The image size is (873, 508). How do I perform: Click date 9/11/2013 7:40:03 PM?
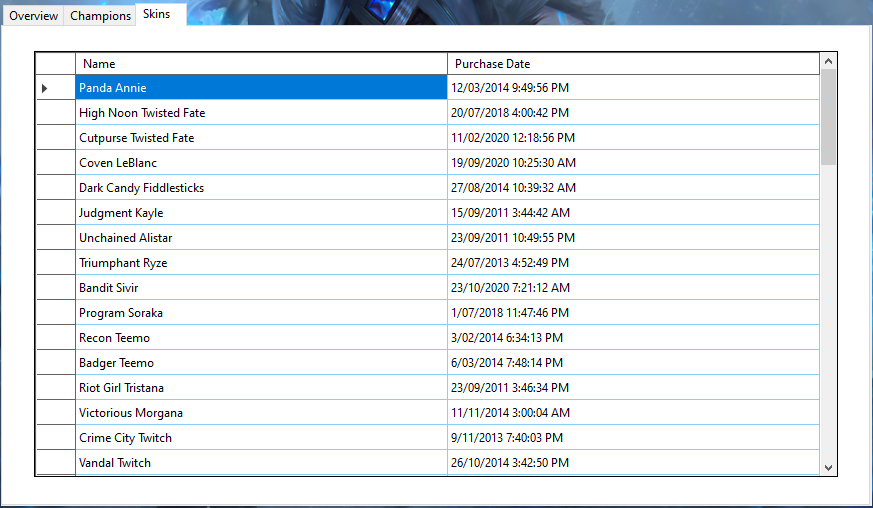[x=633, y=438]
